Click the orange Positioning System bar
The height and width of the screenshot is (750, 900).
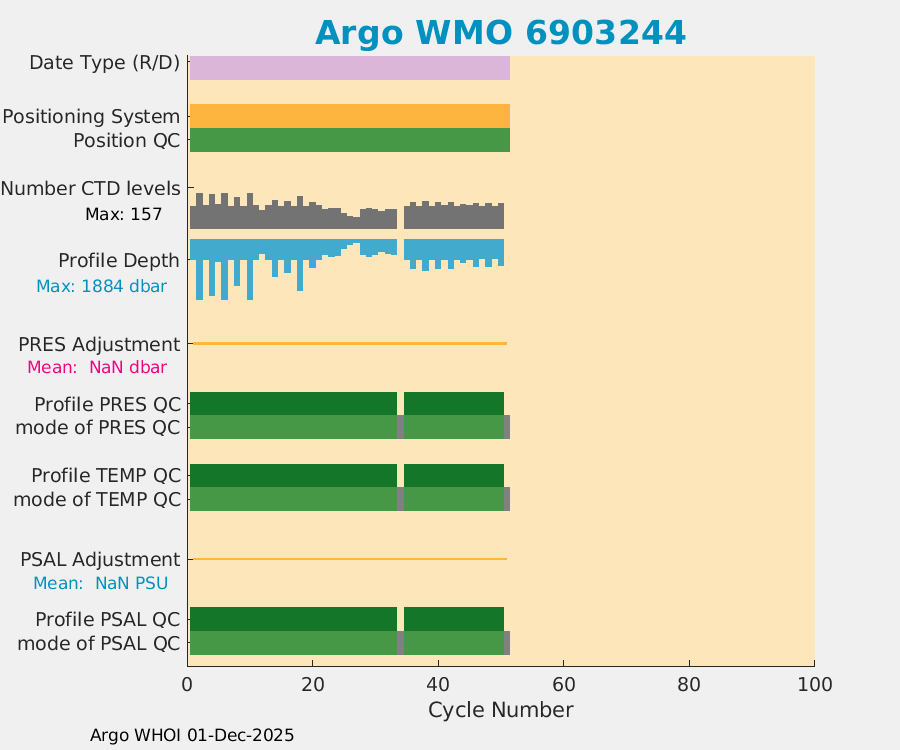[349, 116]
